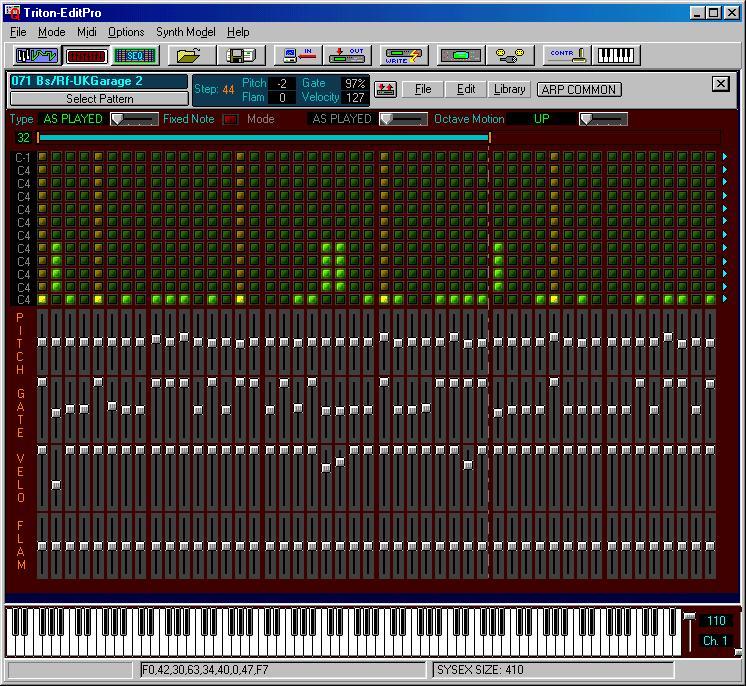746x686 pixels.
Task: Click the WRITE to synth icon
Action: pyautogui.click(x=404, y=55)
